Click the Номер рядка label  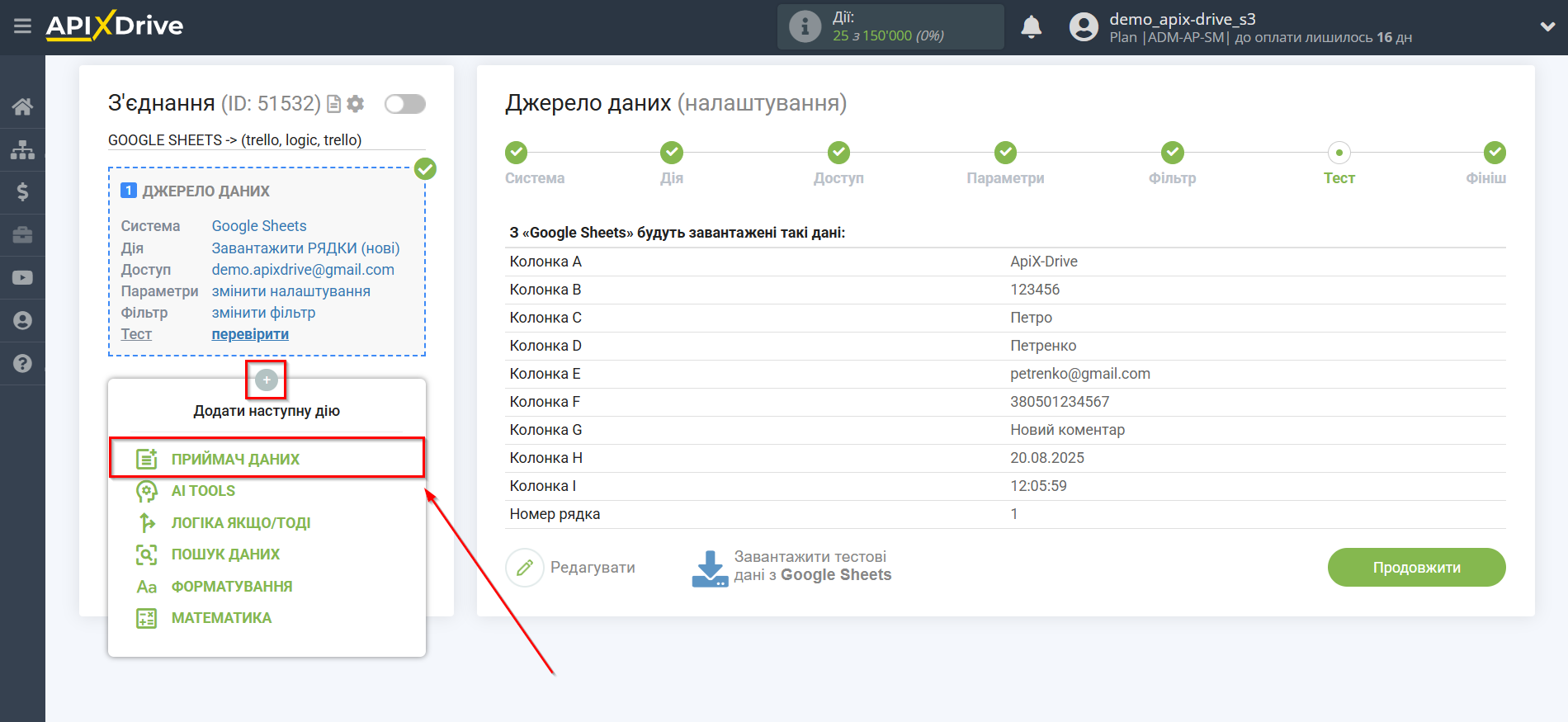tap(555, 514)
